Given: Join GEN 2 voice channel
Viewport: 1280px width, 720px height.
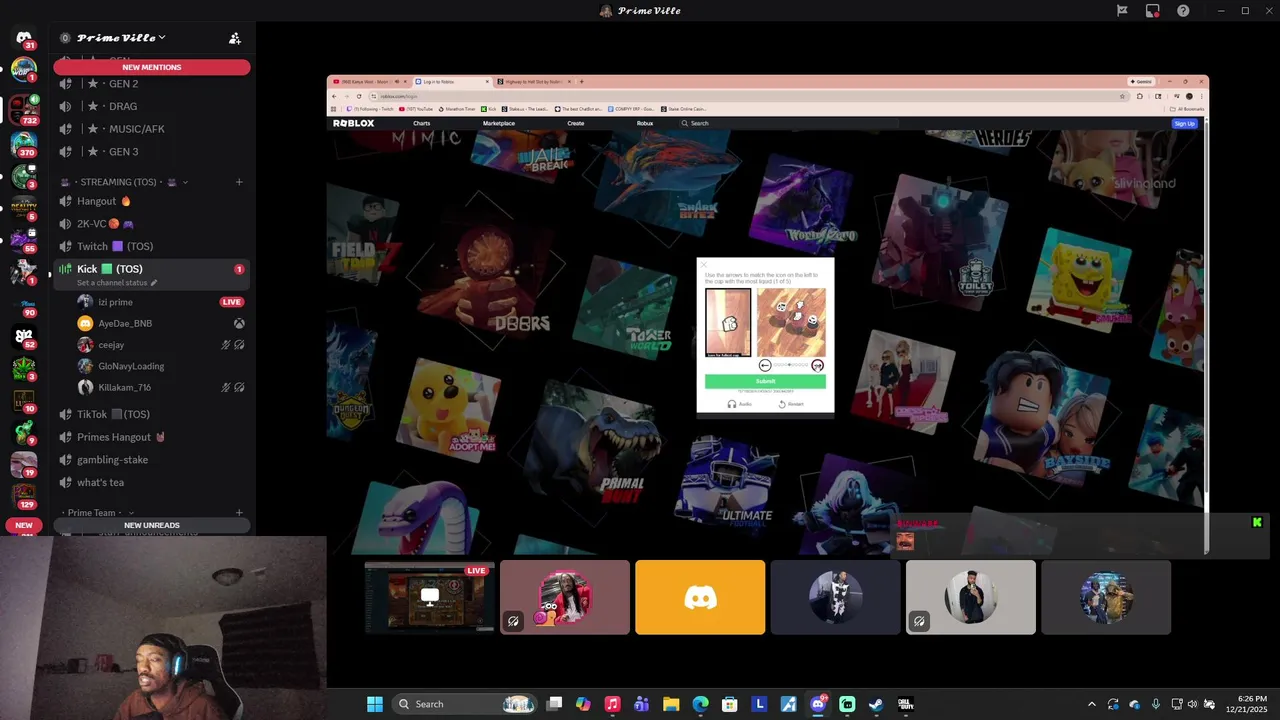Looking at the screenshot, I should tap(151, 83).
